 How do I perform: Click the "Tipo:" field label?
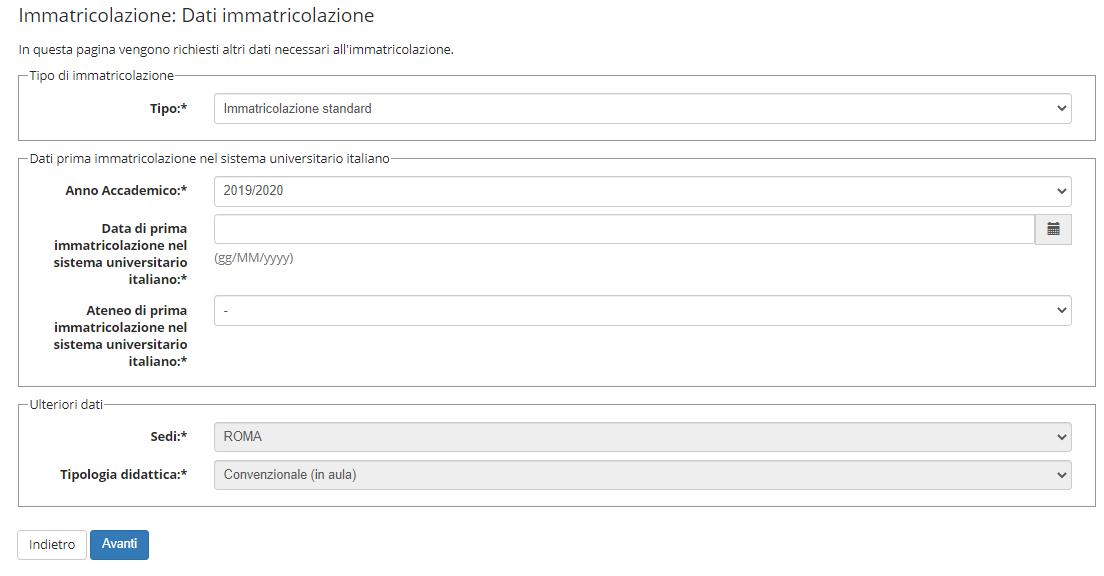pyautogui.click(x=168, y=109)
